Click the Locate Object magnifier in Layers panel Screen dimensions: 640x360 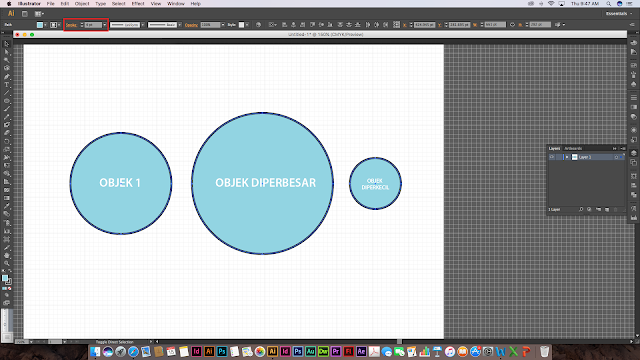pos(581,209)
